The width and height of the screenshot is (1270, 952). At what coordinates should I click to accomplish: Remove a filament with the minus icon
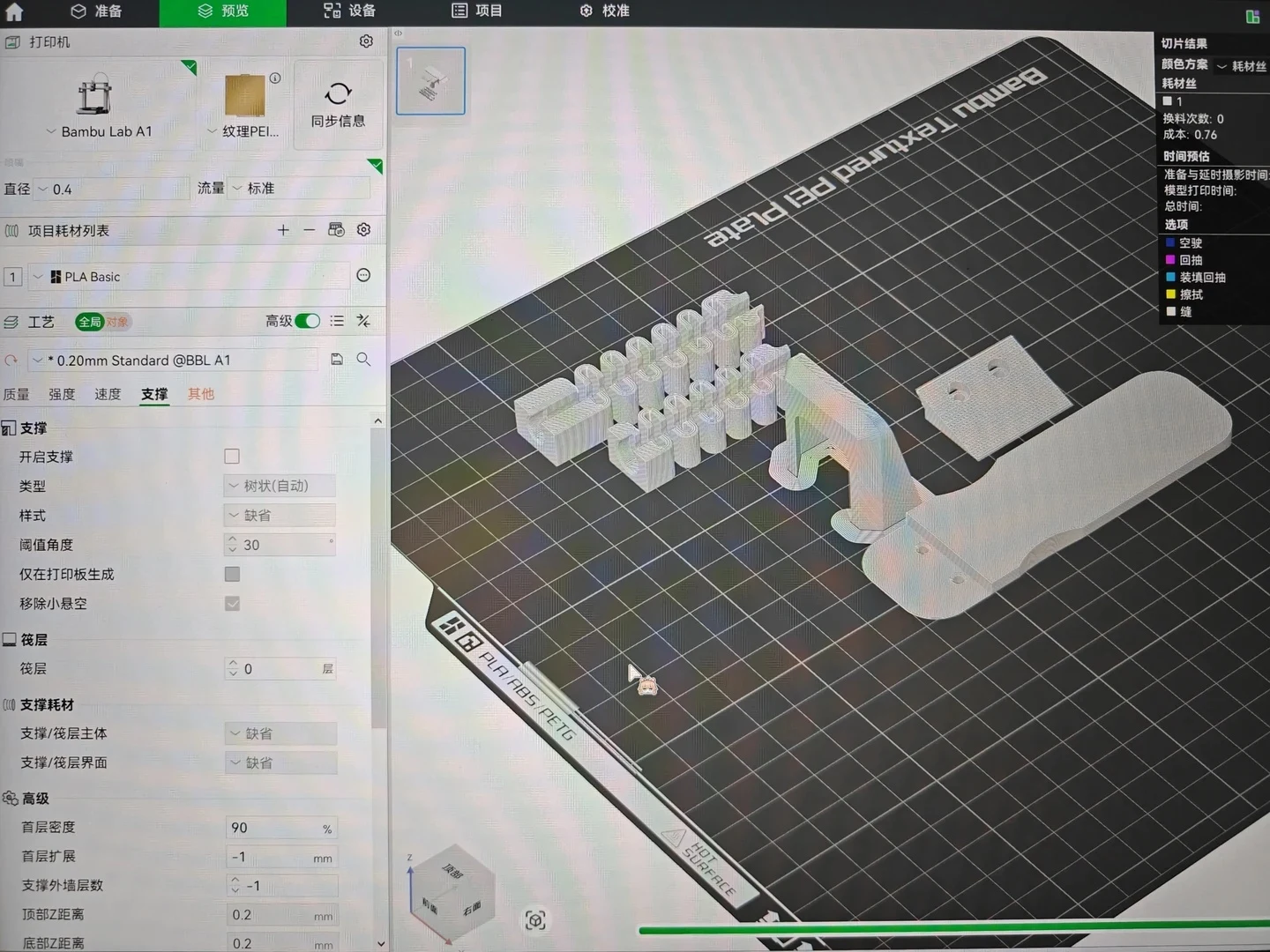pyautogui.click(x=309, y=230)
